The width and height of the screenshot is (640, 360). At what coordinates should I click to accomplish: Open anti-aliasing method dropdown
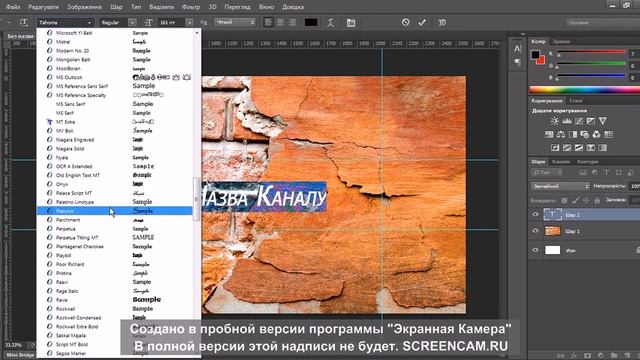pos(235,22)
